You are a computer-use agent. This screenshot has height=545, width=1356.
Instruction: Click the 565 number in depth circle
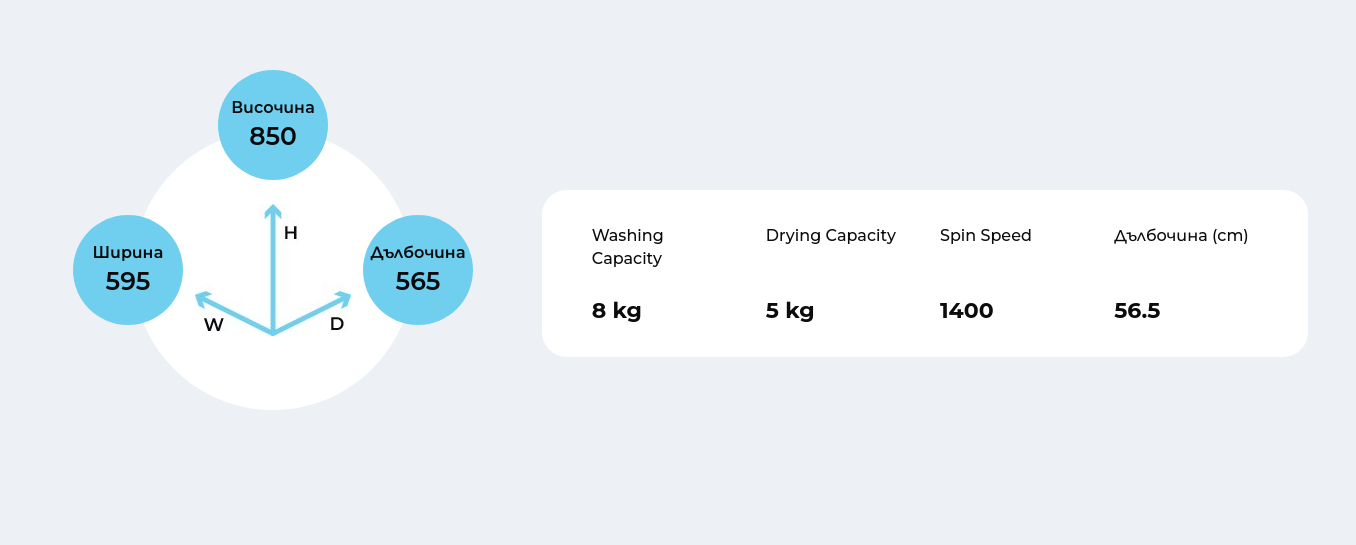pos(418,282)
